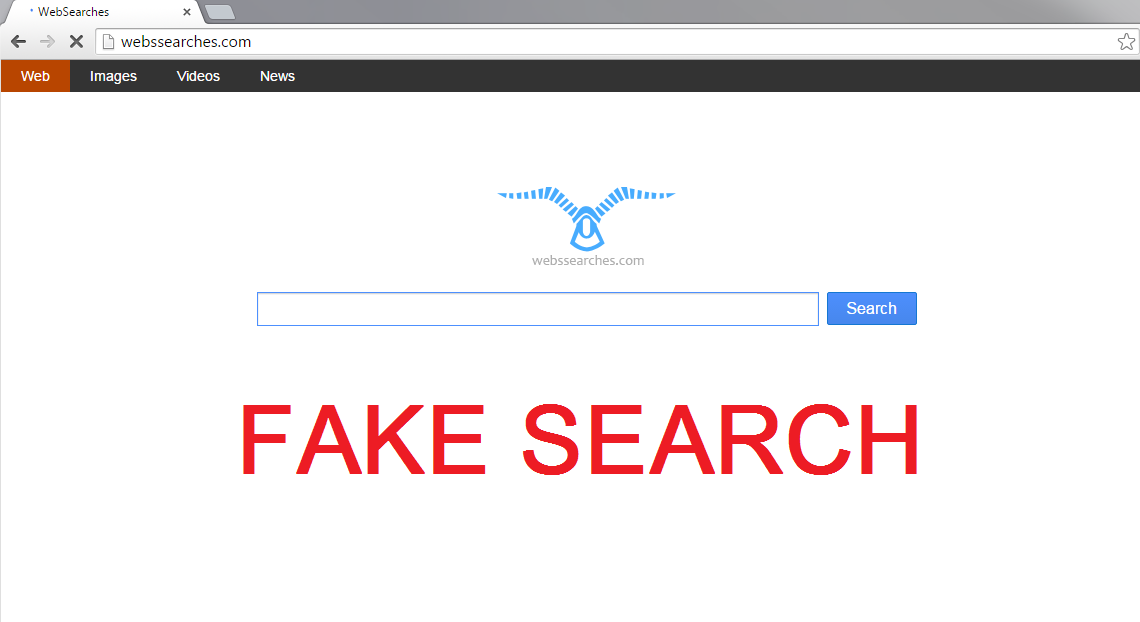
Task: Open the Videos search category
Action: pyautogui.click(x=198, y=76)
